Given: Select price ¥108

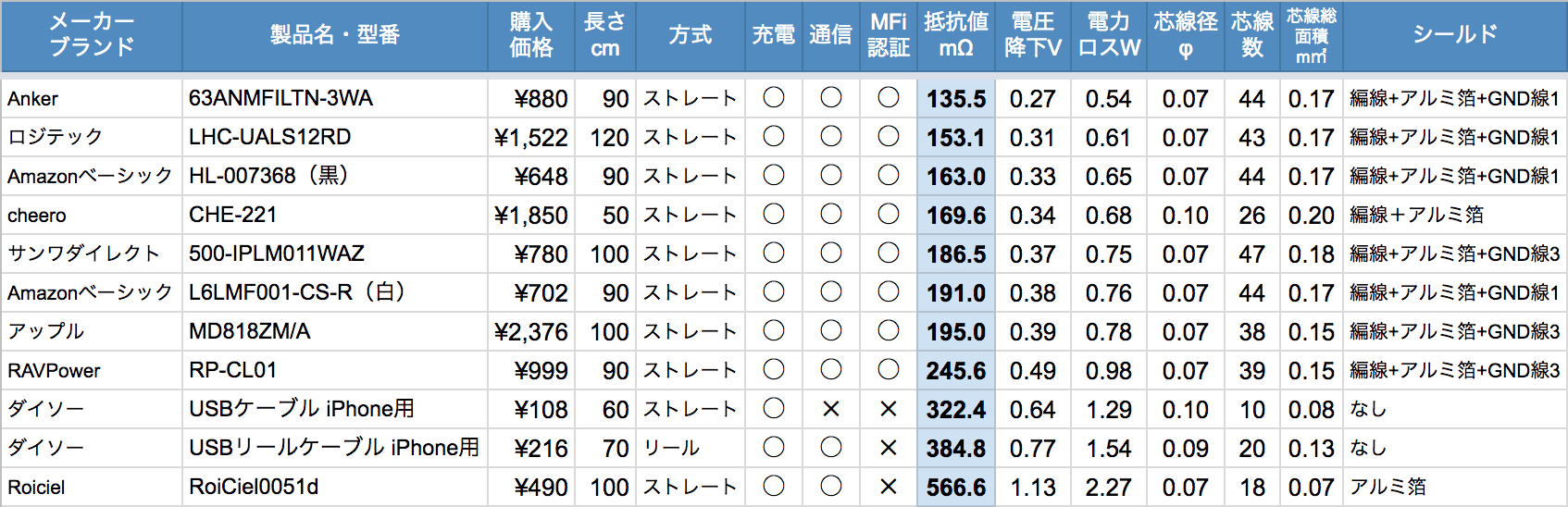Looking at the screenshot, I should coord(541,410).
